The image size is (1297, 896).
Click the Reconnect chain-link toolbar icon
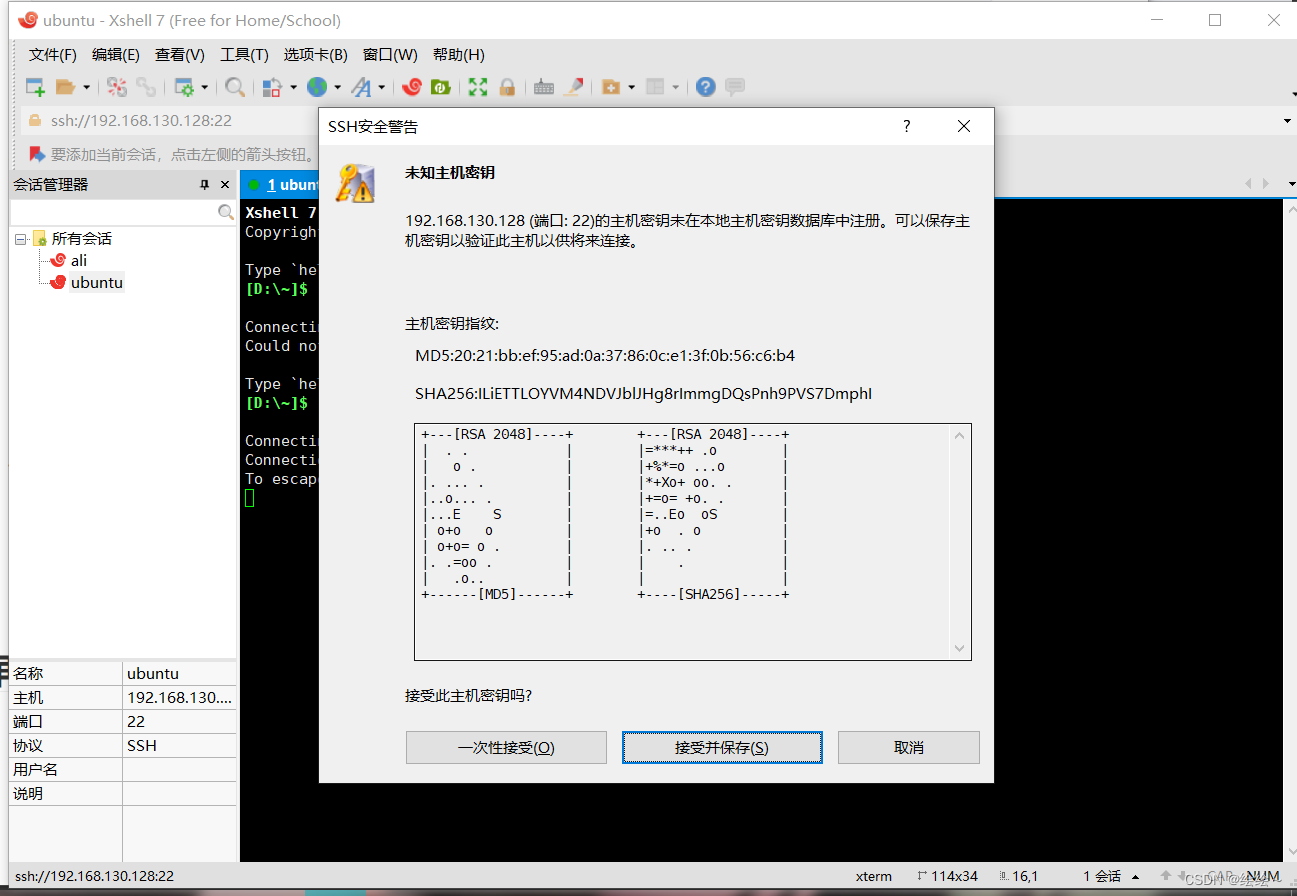point(146,87)
